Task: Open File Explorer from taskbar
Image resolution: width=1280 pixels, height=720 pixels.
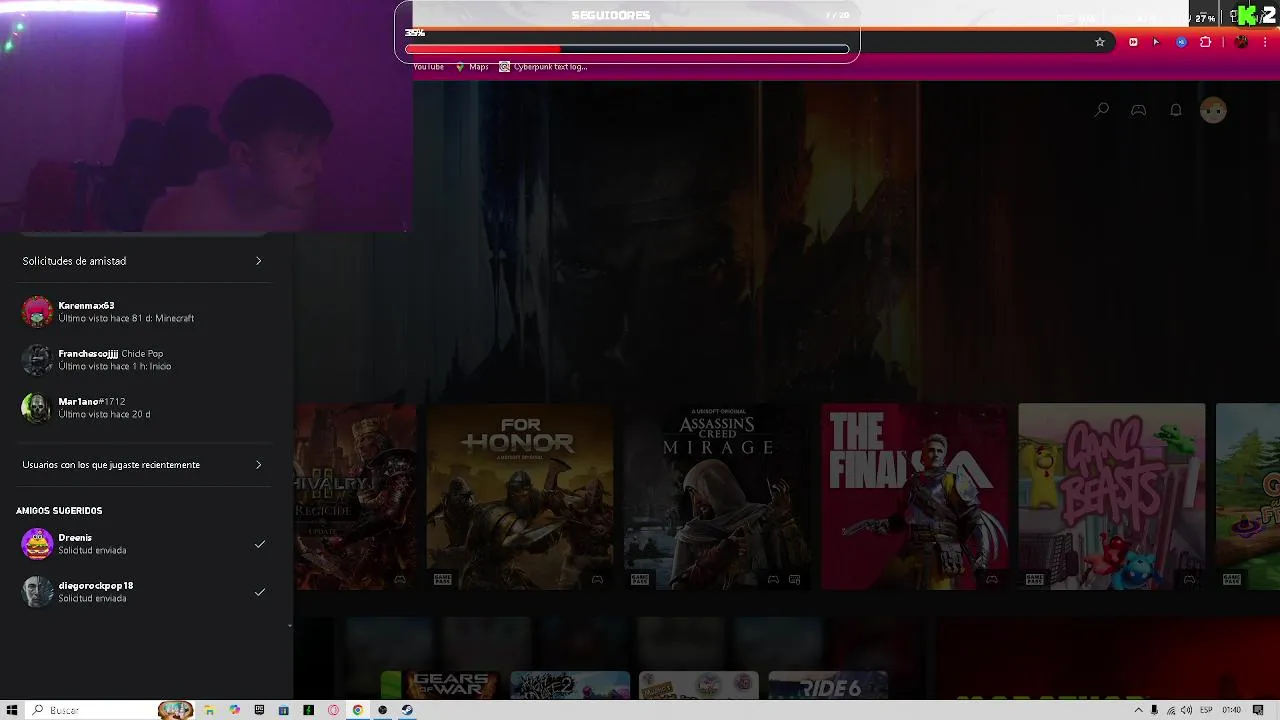Action: (209, 710)
